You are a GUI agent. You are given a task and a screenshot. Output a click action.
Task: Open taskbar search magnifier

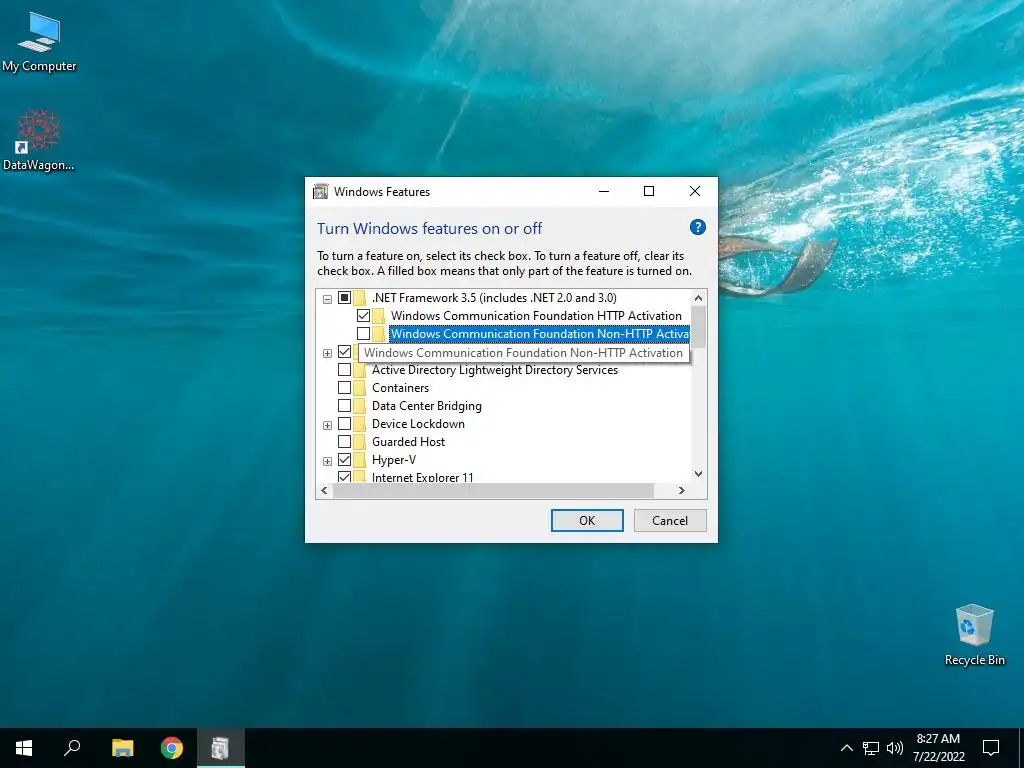72,748
